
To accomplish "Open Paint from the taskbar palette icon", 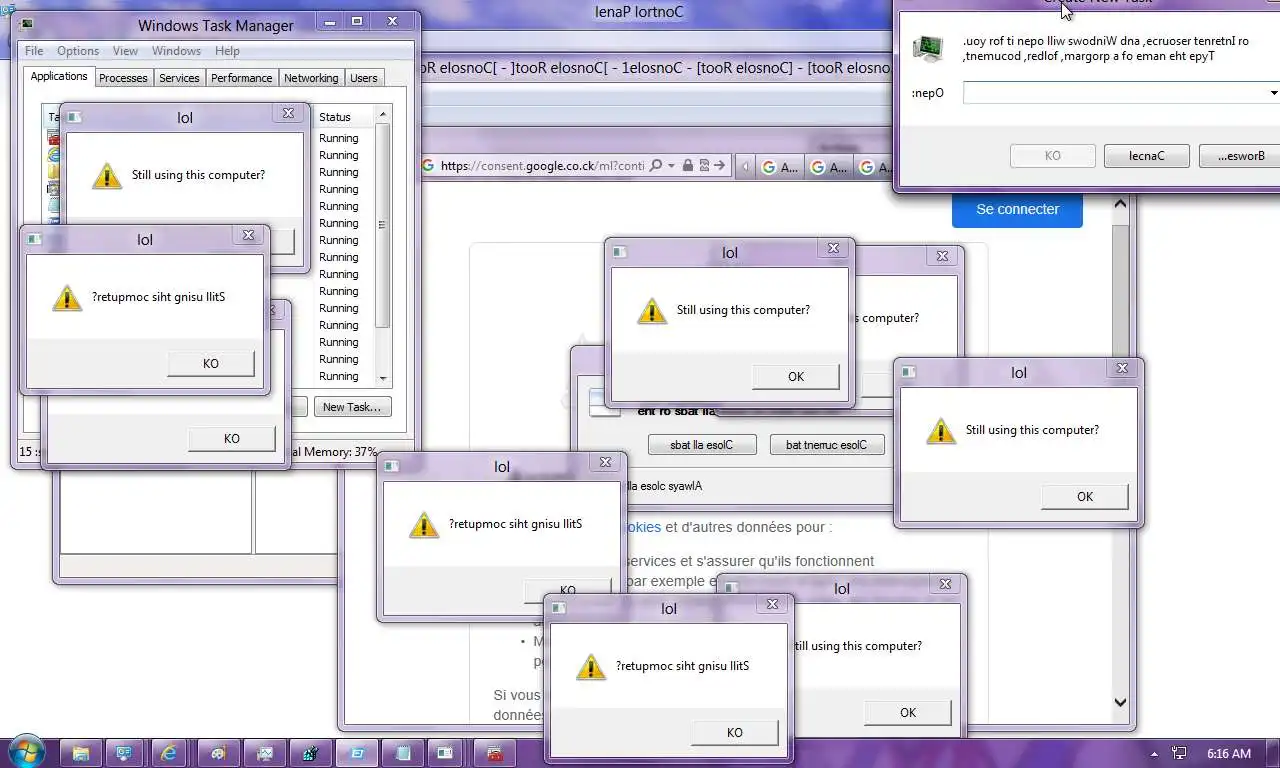I will (x=218, y=753).
